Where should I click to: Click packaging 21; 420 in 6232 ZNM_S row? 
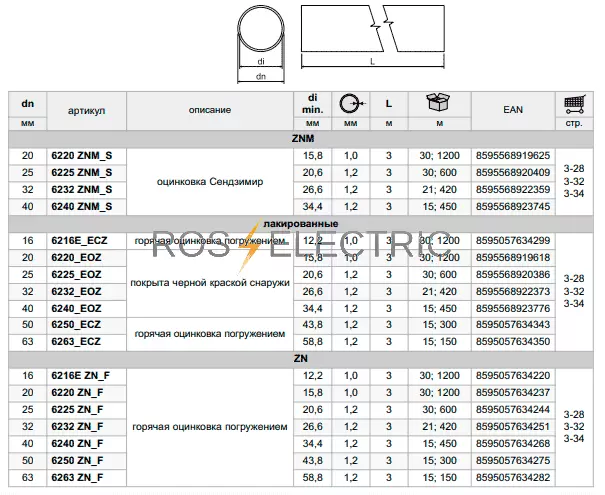click(x=439, y=189)
